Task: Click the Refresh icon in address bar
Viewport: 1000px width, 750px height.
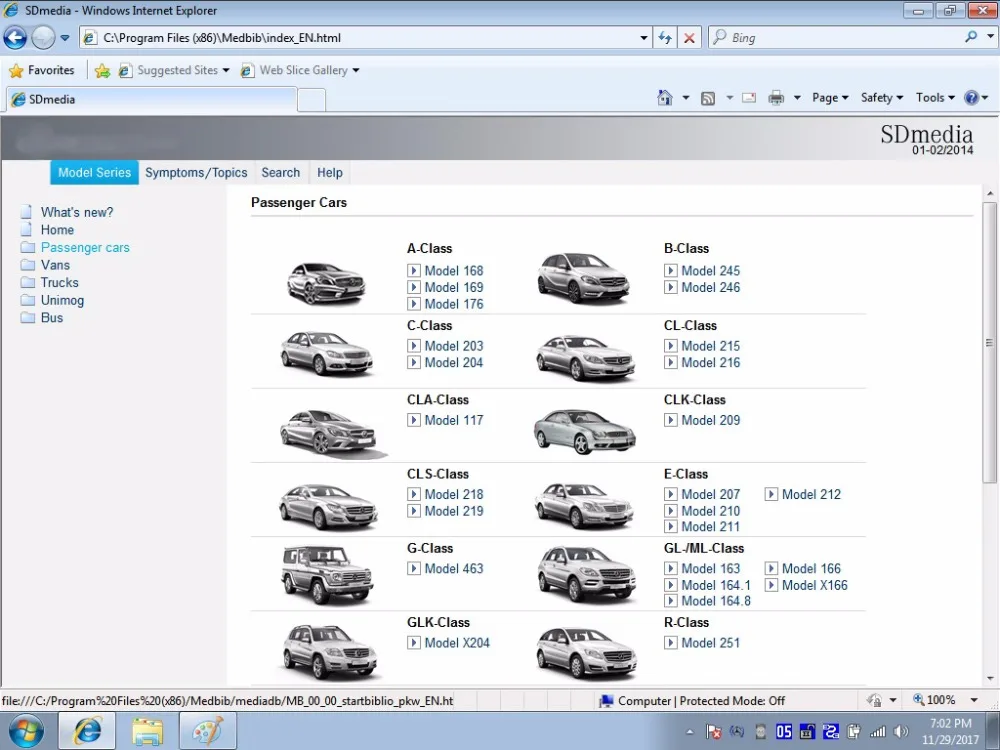Action: tap(665, 38)
